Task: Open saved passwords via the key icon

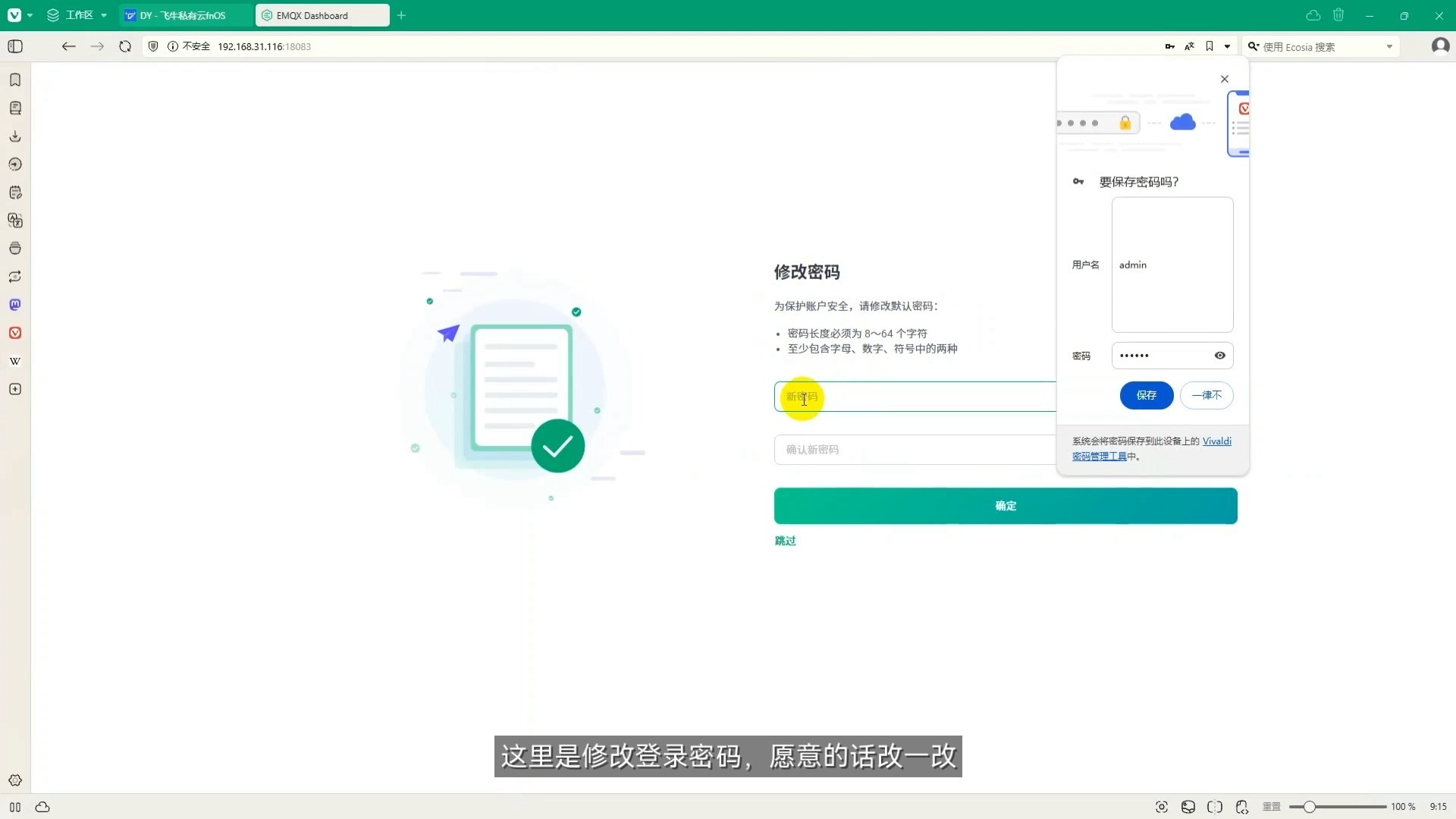Action: pyautogui.click(x=1170, y=46)
